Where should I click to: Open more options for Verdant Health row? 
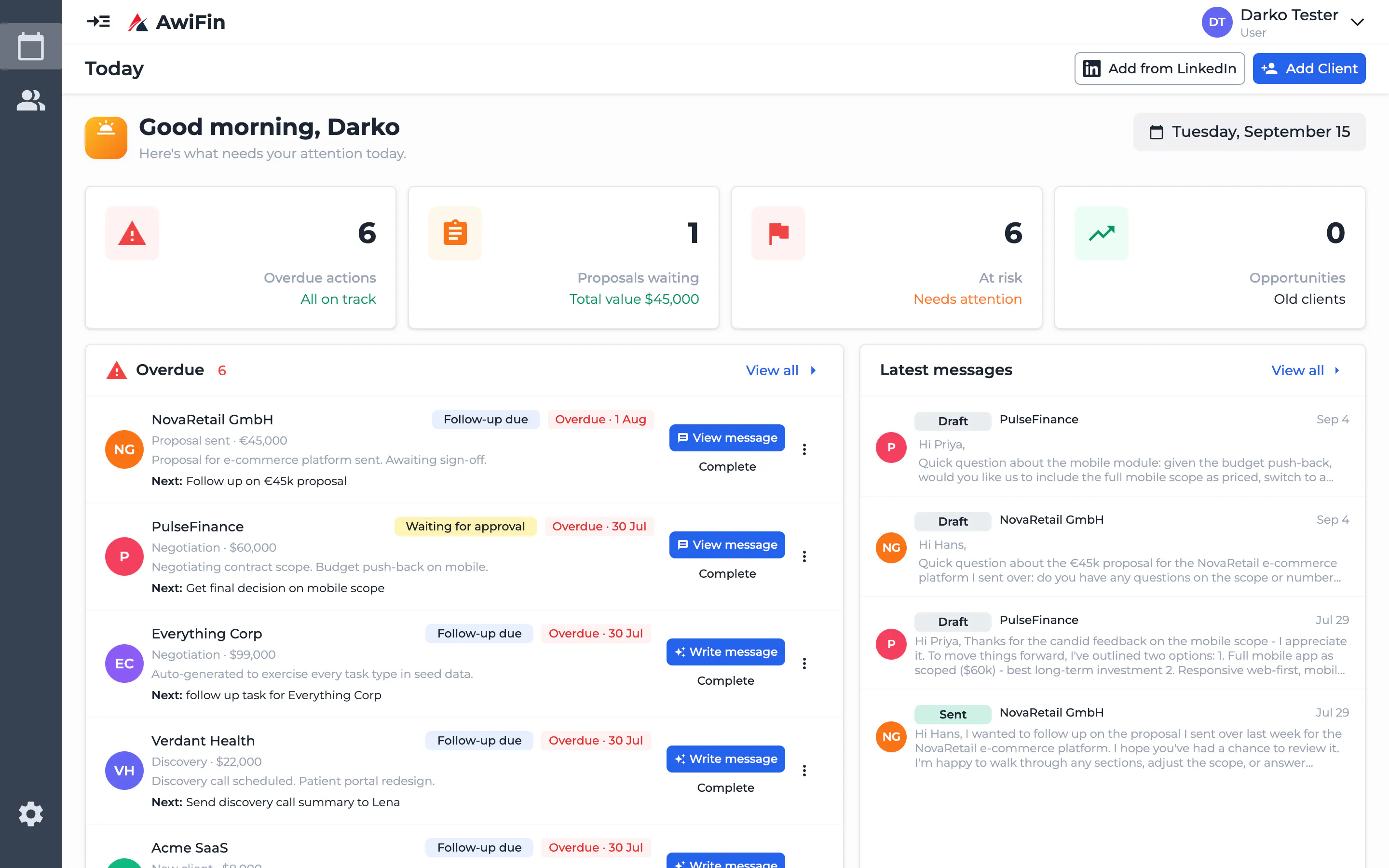[804, 771]
